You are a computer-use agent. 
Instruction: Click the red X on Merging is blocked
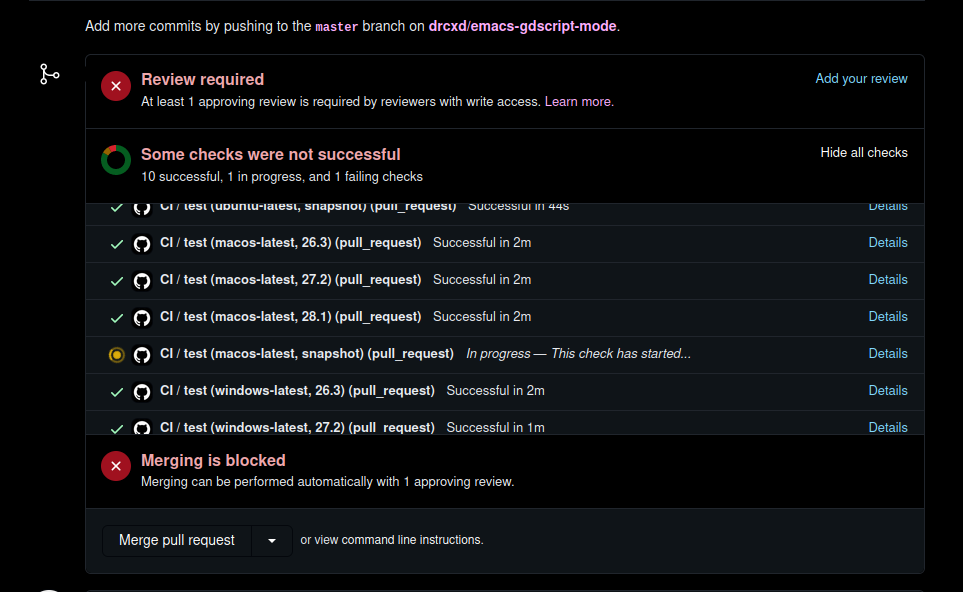point(115,465)
